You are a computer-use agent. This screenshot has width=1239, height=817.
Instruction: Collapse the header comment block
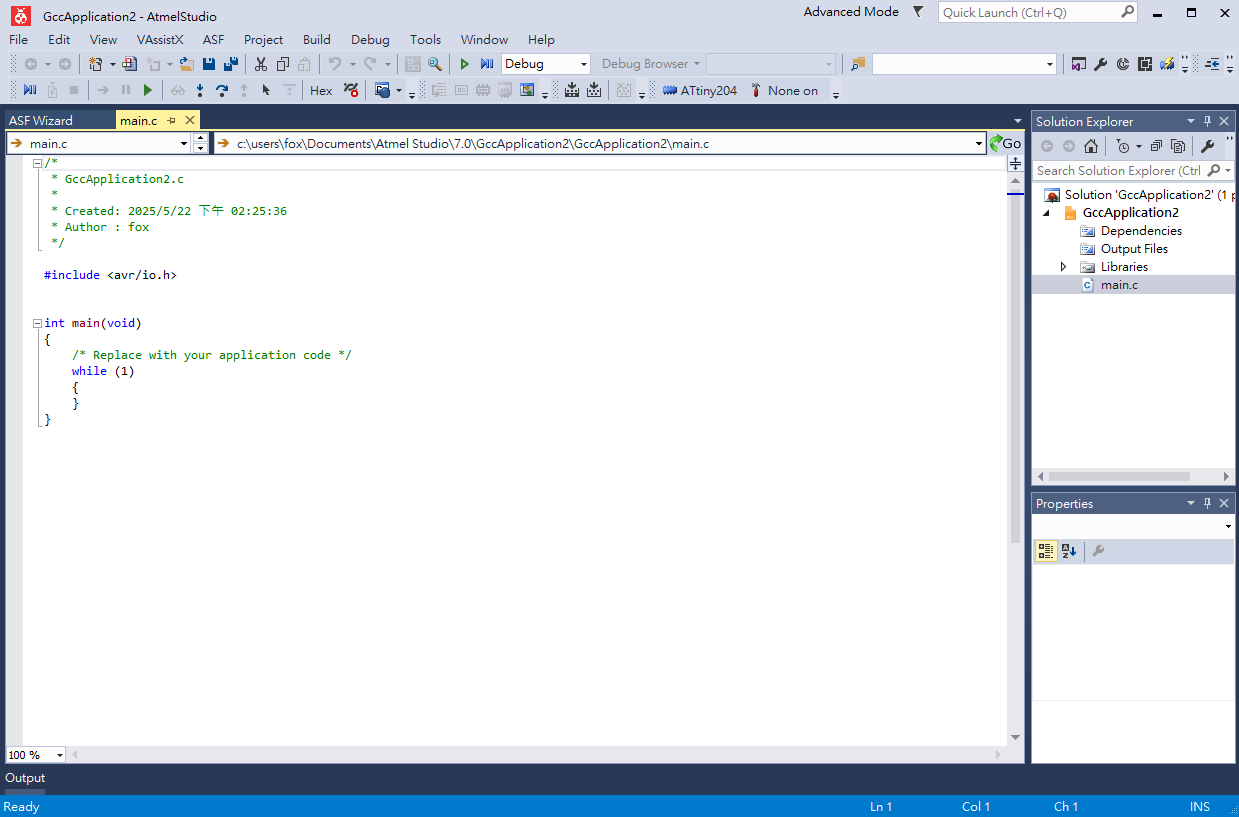[37, 163]
